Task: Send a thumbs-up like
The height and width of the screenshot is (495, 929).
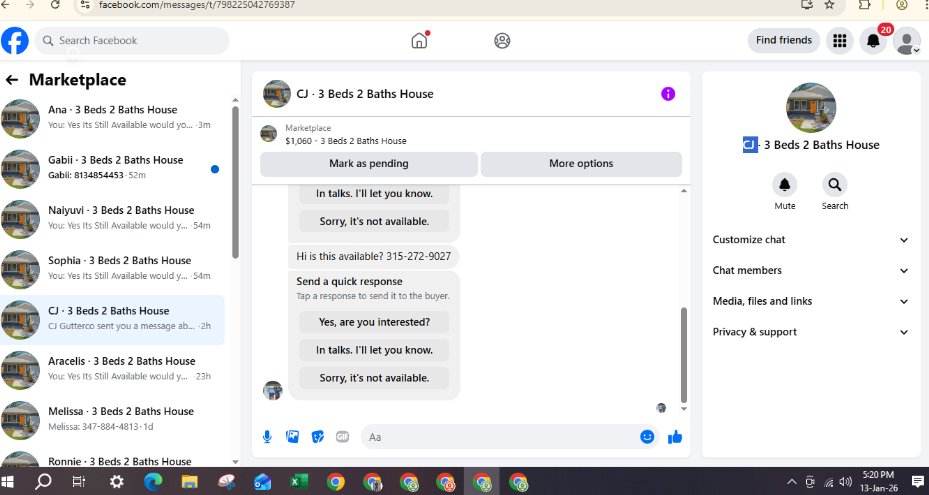Action: pyautogui.click(x=675, y=437)
